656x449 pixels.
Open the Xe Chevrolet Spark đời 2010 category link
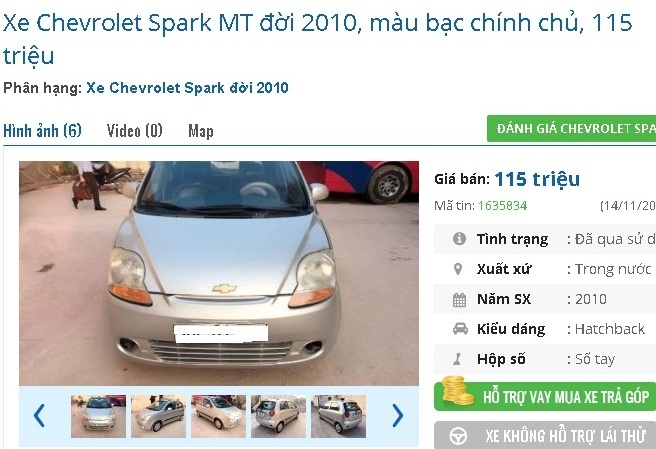click(187, 88)
